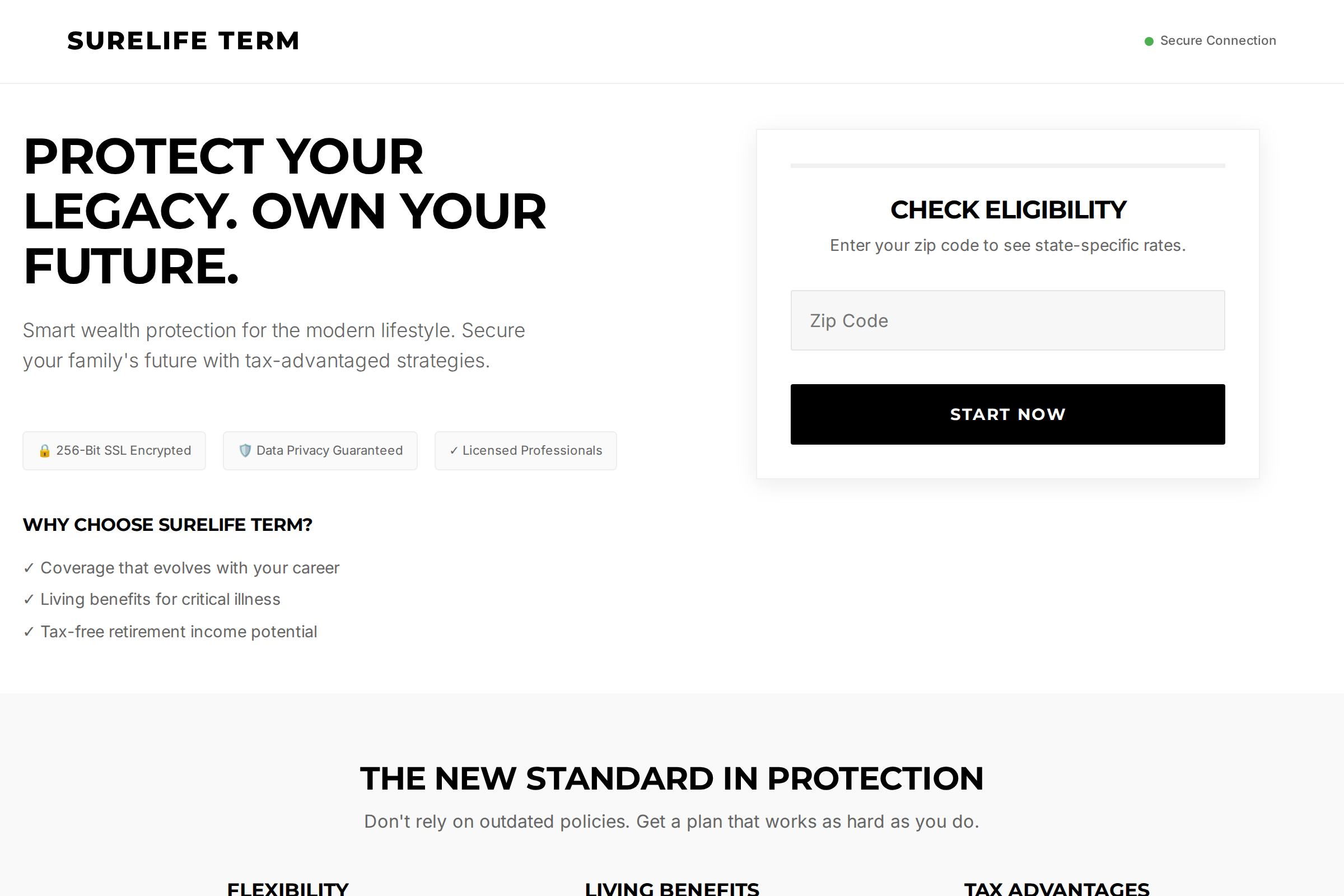Toggle the 256-Bit SSL Encrypted badge

[x=114, y=450]
